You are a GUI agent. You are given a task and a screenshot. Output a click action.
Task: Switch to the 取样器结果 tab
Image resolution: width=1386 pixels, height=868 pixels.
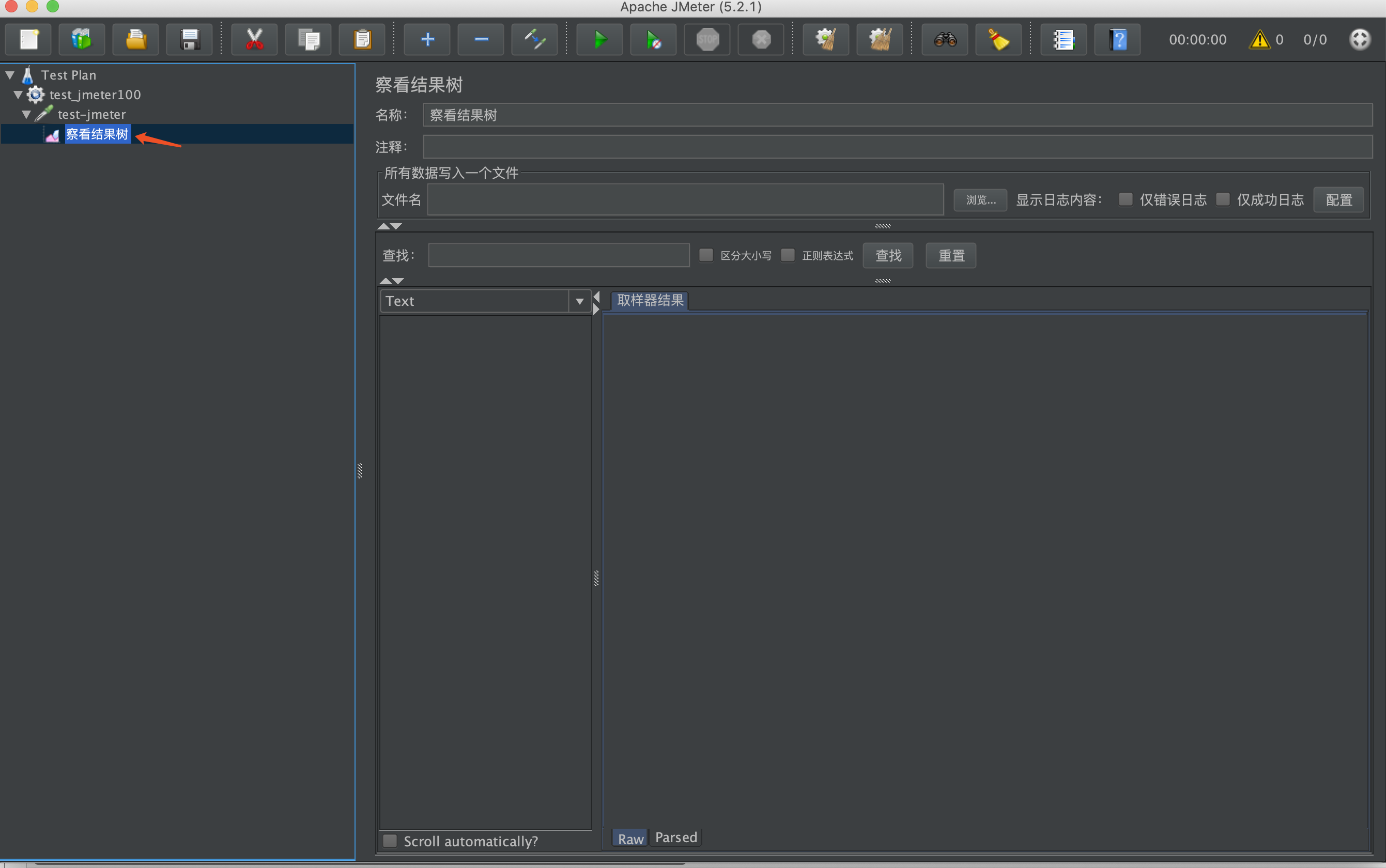pyautogui.click(x=650, y=300)
